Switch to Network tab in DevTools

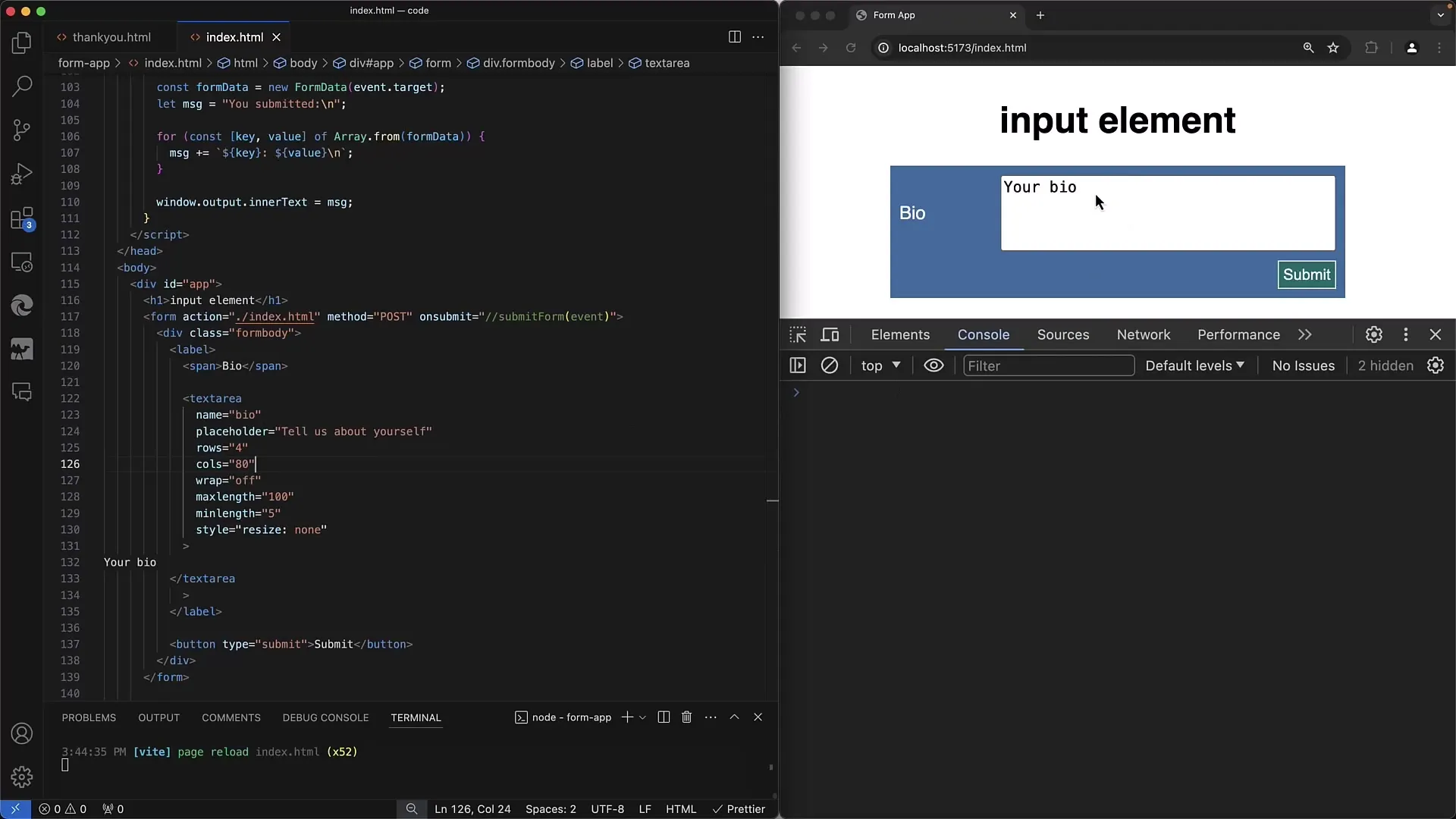[1144, 334]
